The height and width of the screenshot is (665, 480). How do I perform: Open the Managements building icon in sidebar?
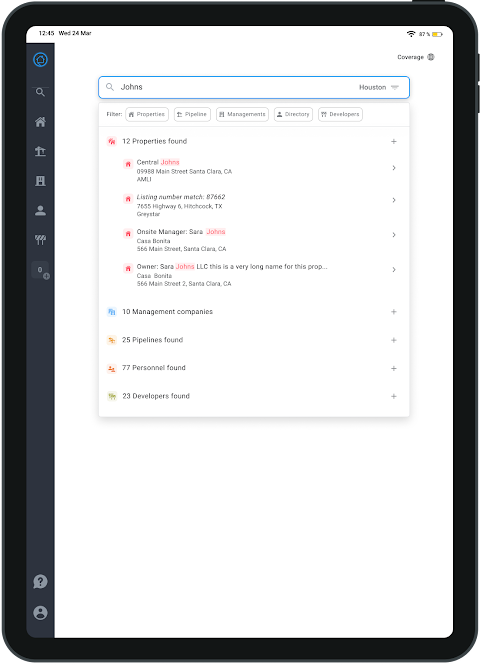(x=40, y=181)
